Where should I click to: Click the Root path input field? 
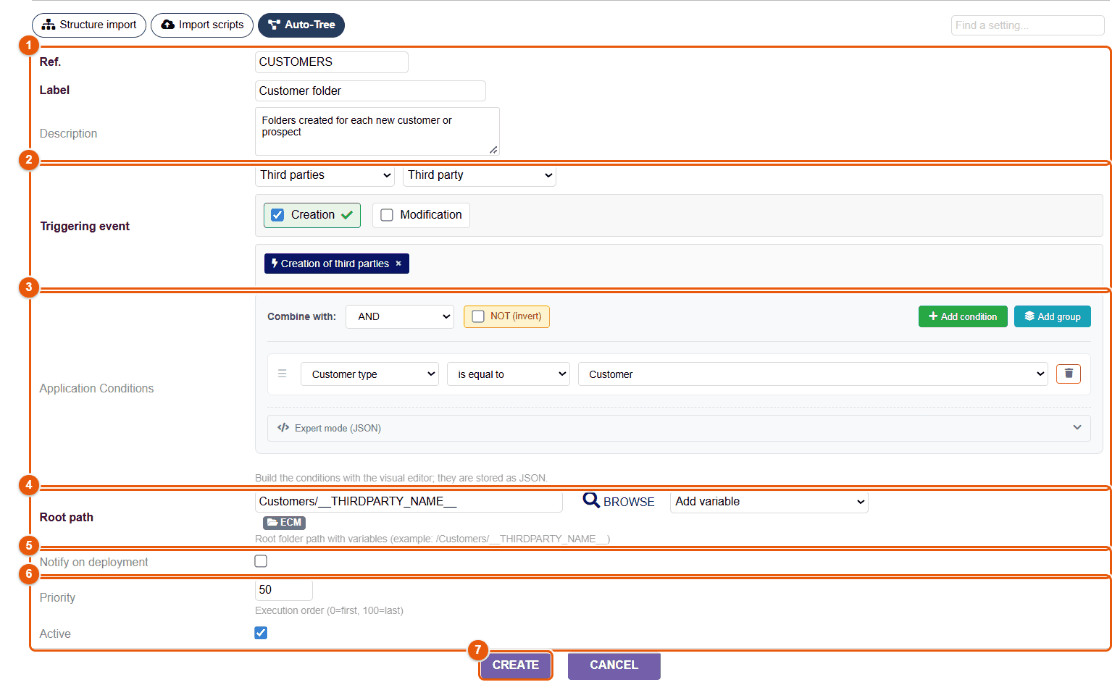tap(409, 501)
